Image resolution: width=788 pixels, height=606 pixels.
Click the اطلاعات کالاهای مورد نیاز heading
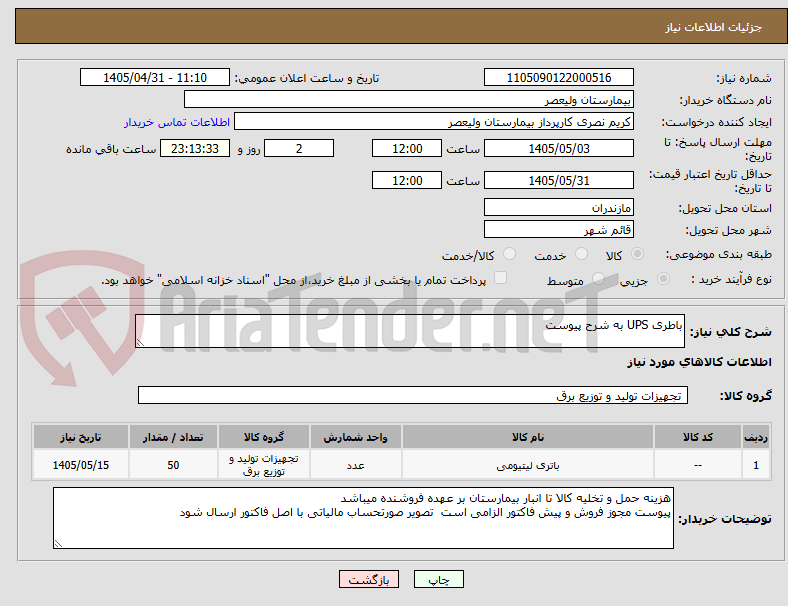click(699, 362)
